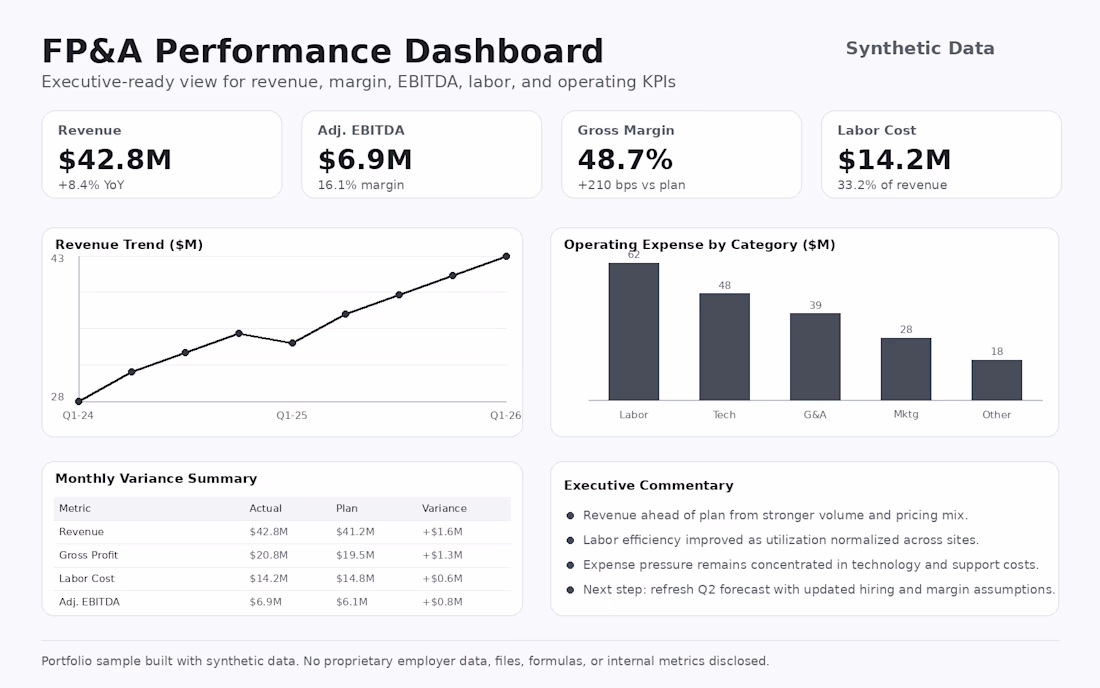Click the $20.8M actual cell
The image size is (1100, 688).
[269, 555]
